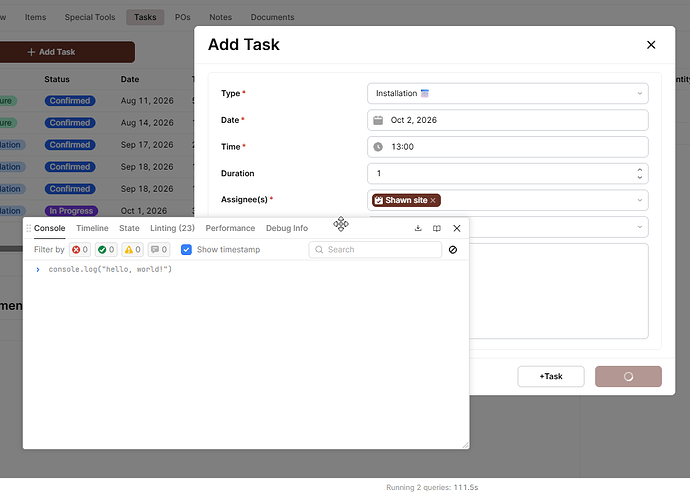This screenshot has height=496, width=690.
Task: Open the Linting (23) tab
Action: coord(172,228)
